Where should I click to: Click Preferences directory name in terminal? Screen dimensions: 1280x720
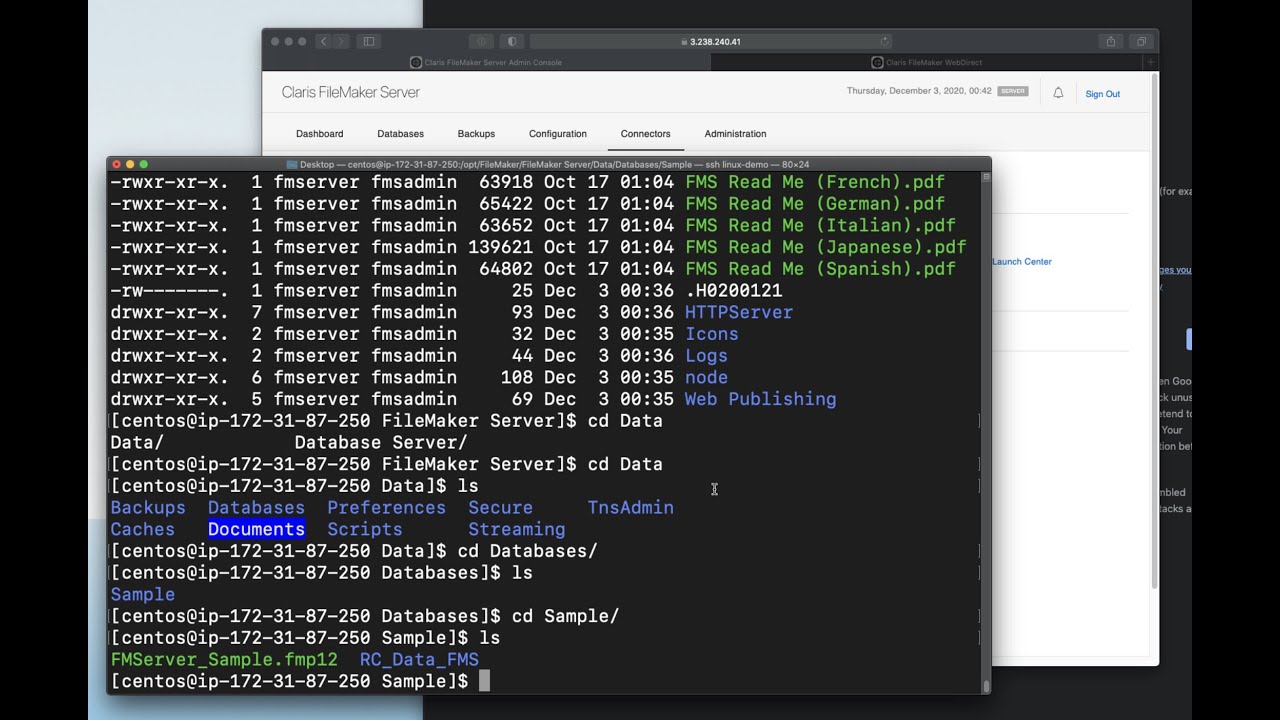click(x=386, y=508)
